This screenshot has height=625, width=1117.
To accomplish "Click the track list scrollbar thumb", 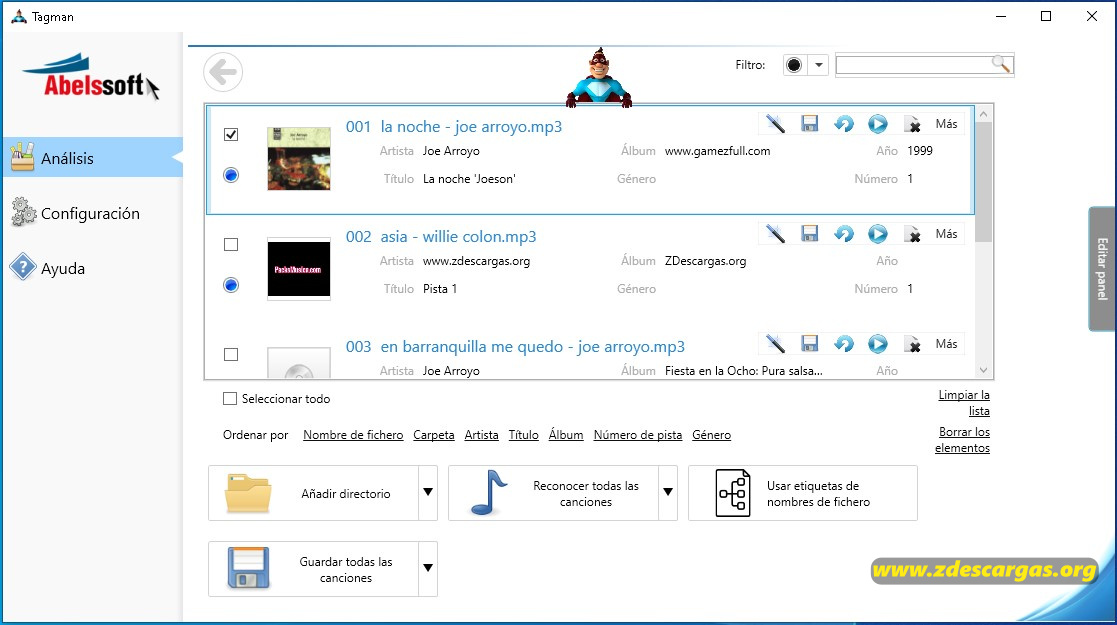I will (x=983, y=182).
